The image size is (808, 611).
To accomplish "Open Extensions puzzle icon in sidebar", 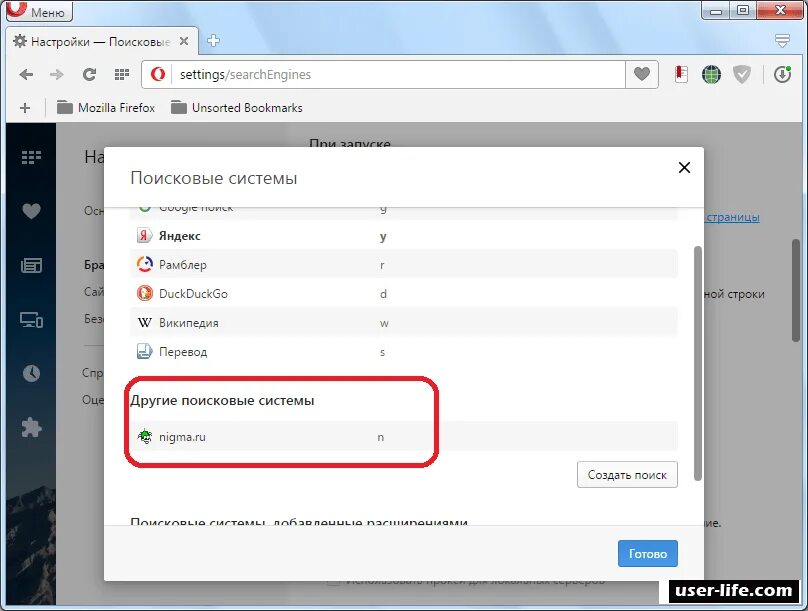I will coord(31,427).
